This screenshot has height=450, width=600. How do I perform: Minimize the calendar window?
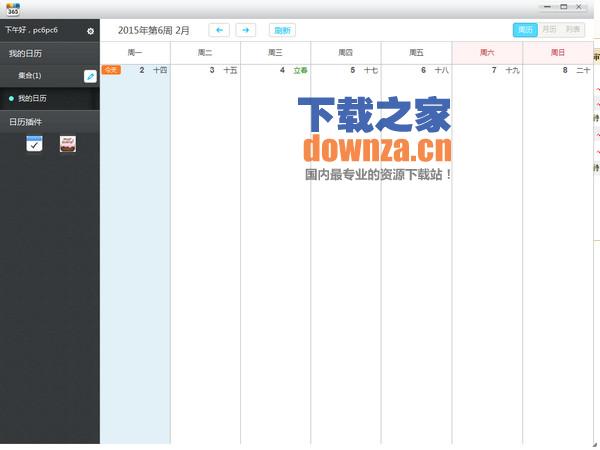click(548, 7)
